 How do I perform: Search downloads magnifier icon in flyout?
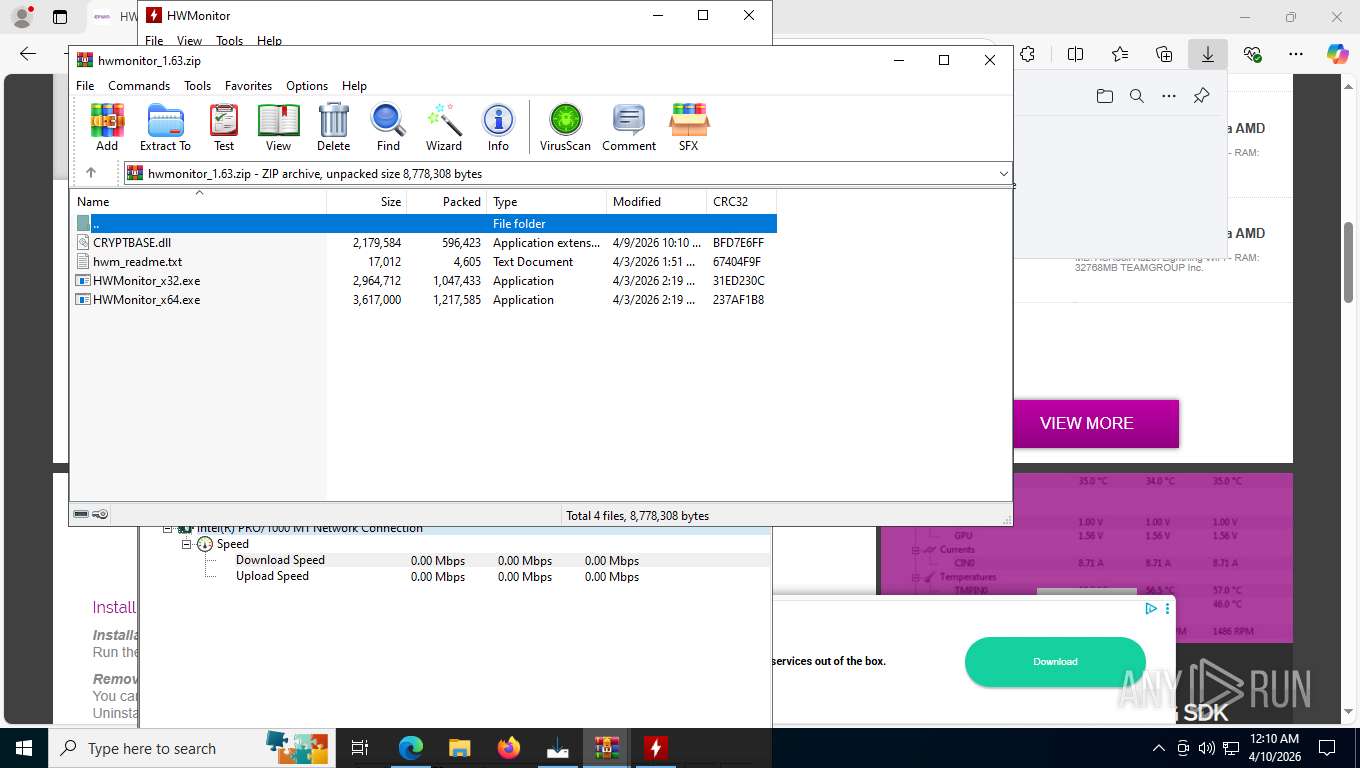1137,96
